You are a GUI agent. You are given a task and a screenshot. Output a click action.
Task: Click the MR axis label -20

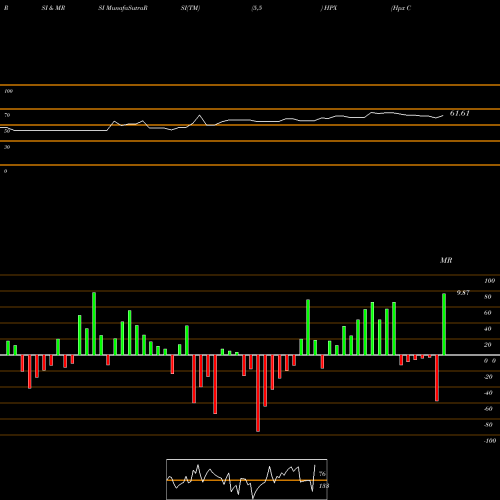488,377
